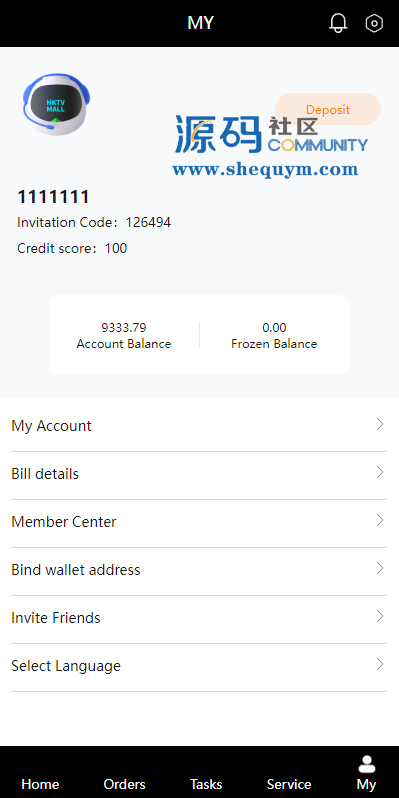Click the Deposit button
Screen dimensions: 399x798
tap(328, 109)
